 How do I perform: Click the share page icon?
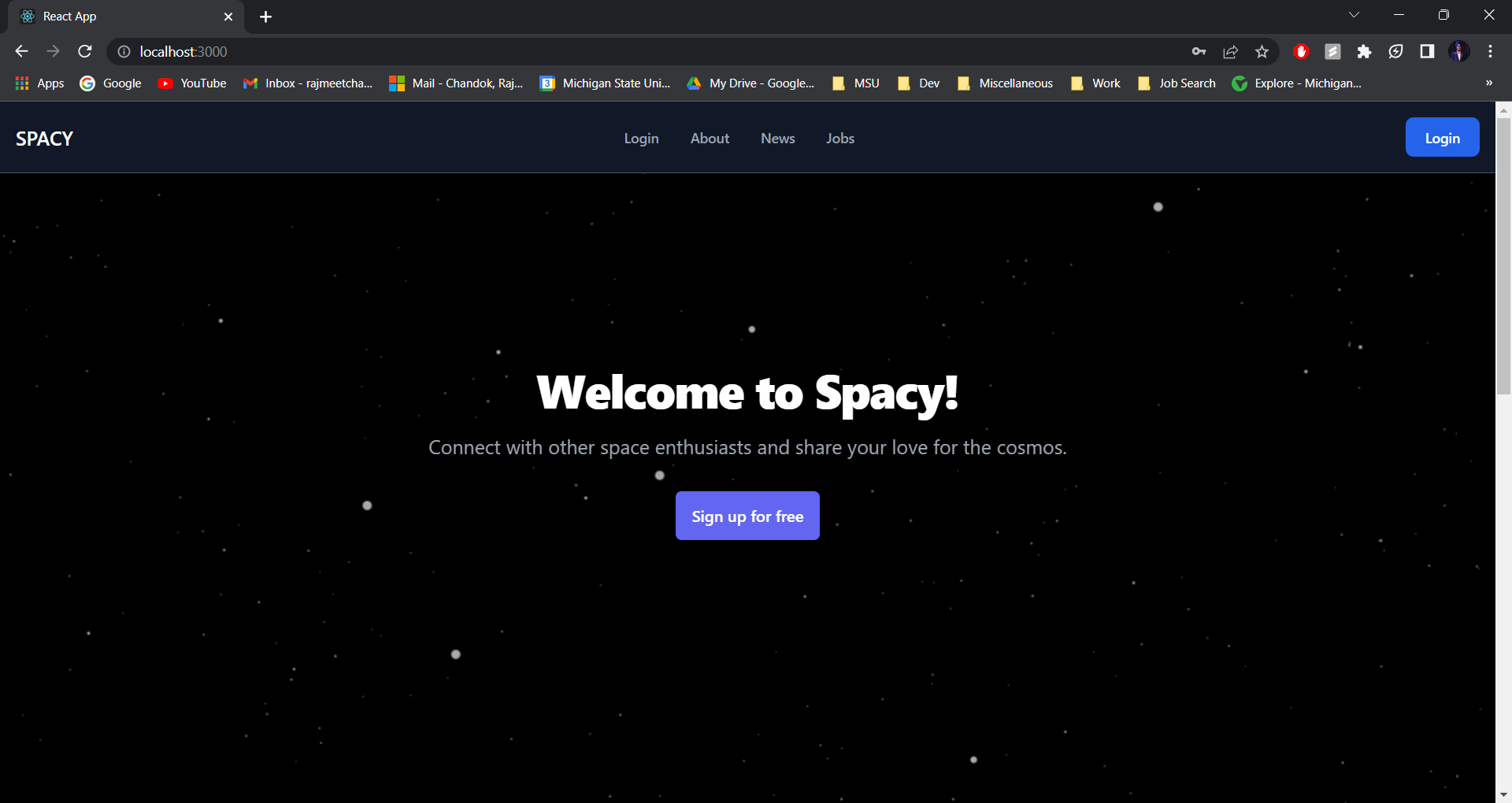[1230, 51]
